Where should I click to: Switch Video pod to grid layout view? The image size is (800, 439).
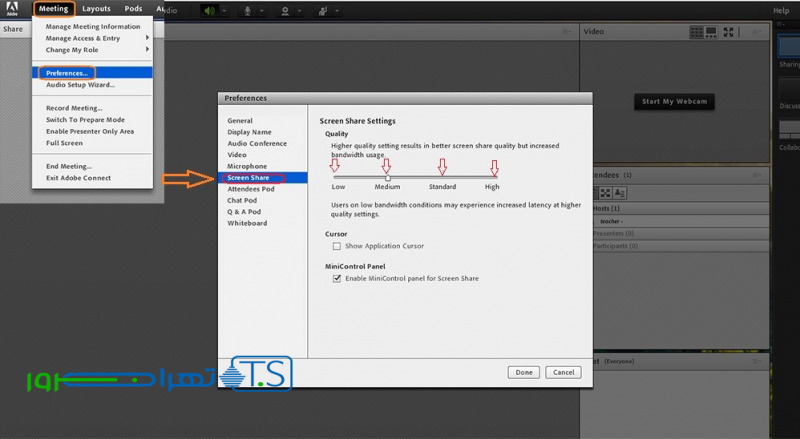coord(698,32)
